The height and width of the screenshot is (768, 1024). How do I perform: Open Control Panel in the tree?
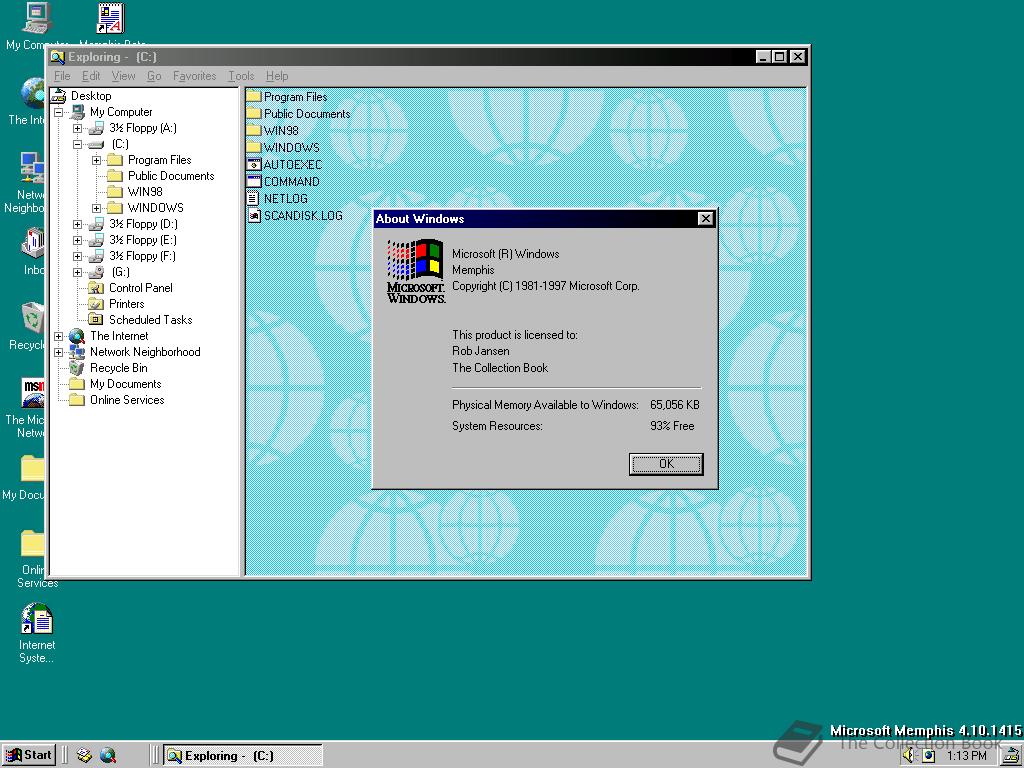(140, 288)
